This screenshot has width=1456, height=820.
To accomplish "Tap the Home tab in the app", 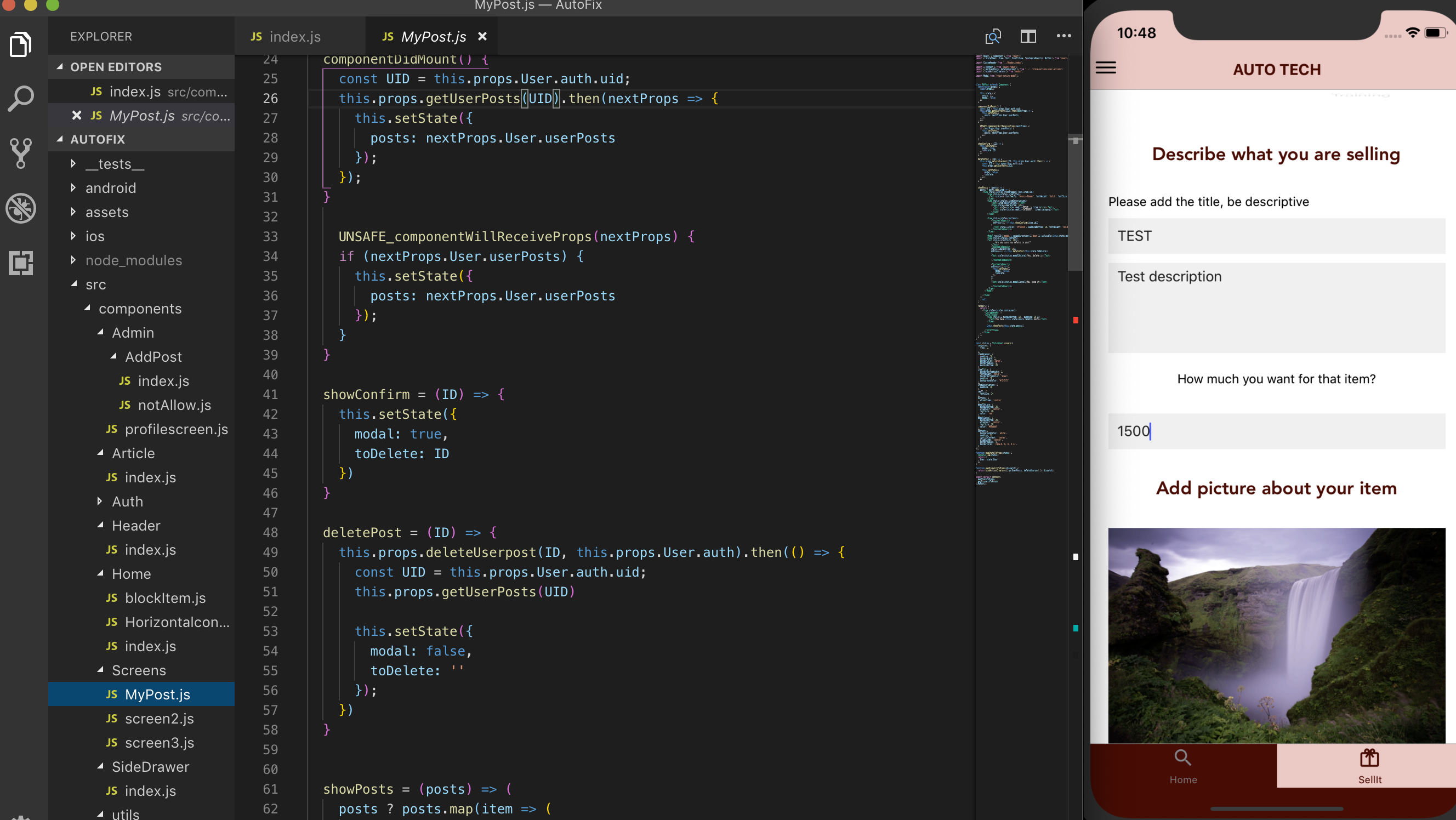I will click(x=1182, y=766).
